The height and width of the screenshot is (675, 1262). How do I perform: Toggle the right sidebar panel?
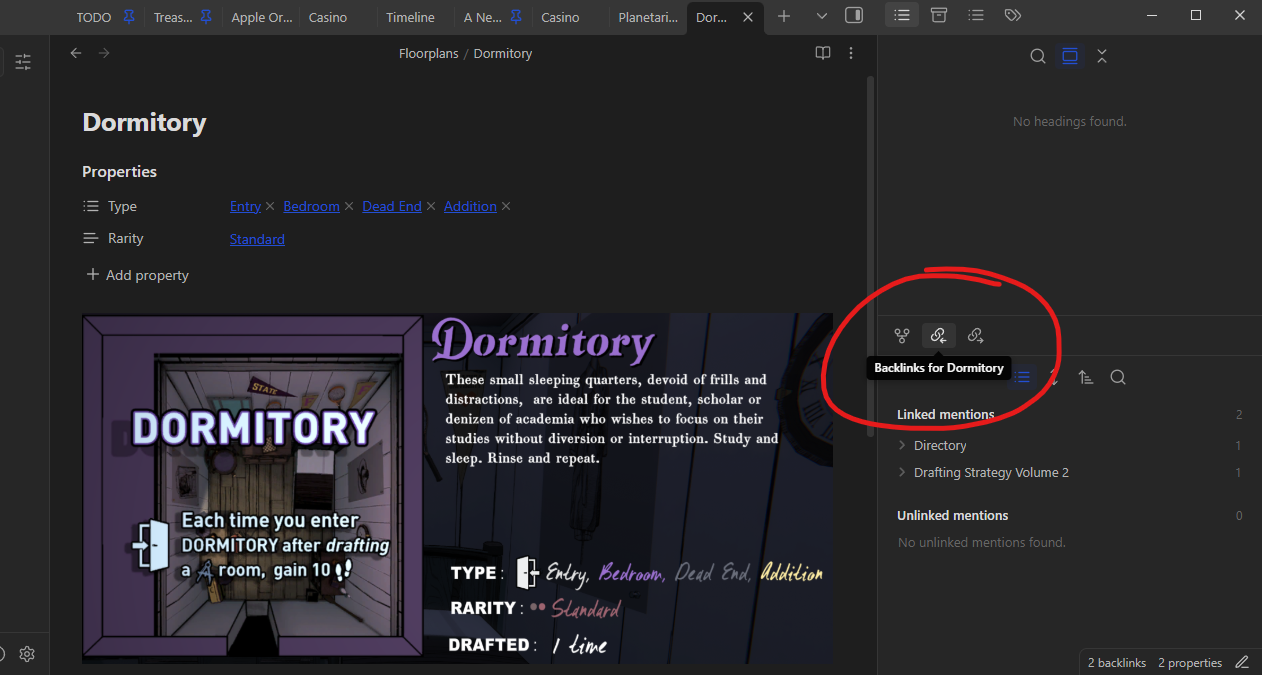pos(854,16)
